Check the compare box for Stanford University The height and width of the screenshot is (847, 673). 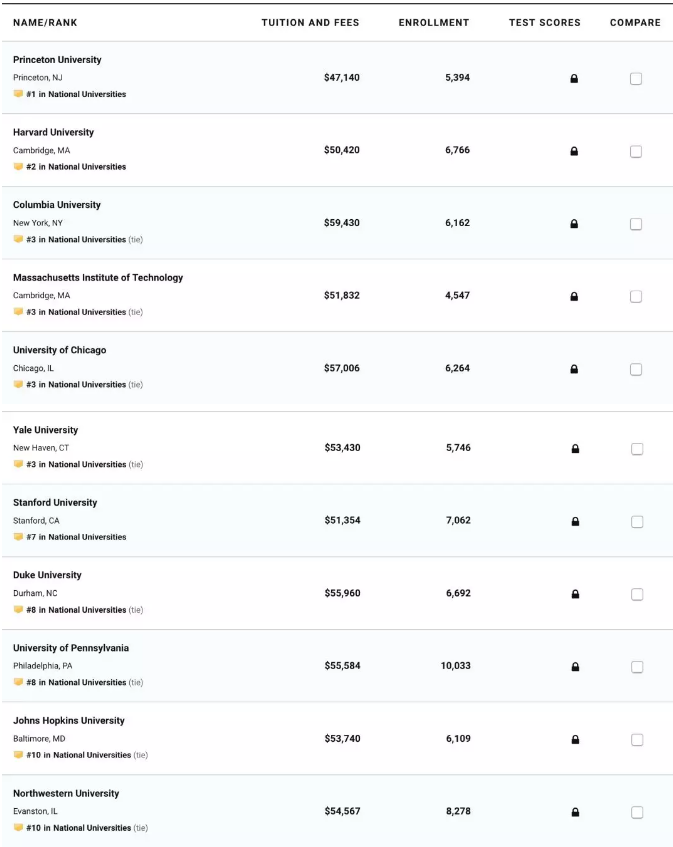637,522
